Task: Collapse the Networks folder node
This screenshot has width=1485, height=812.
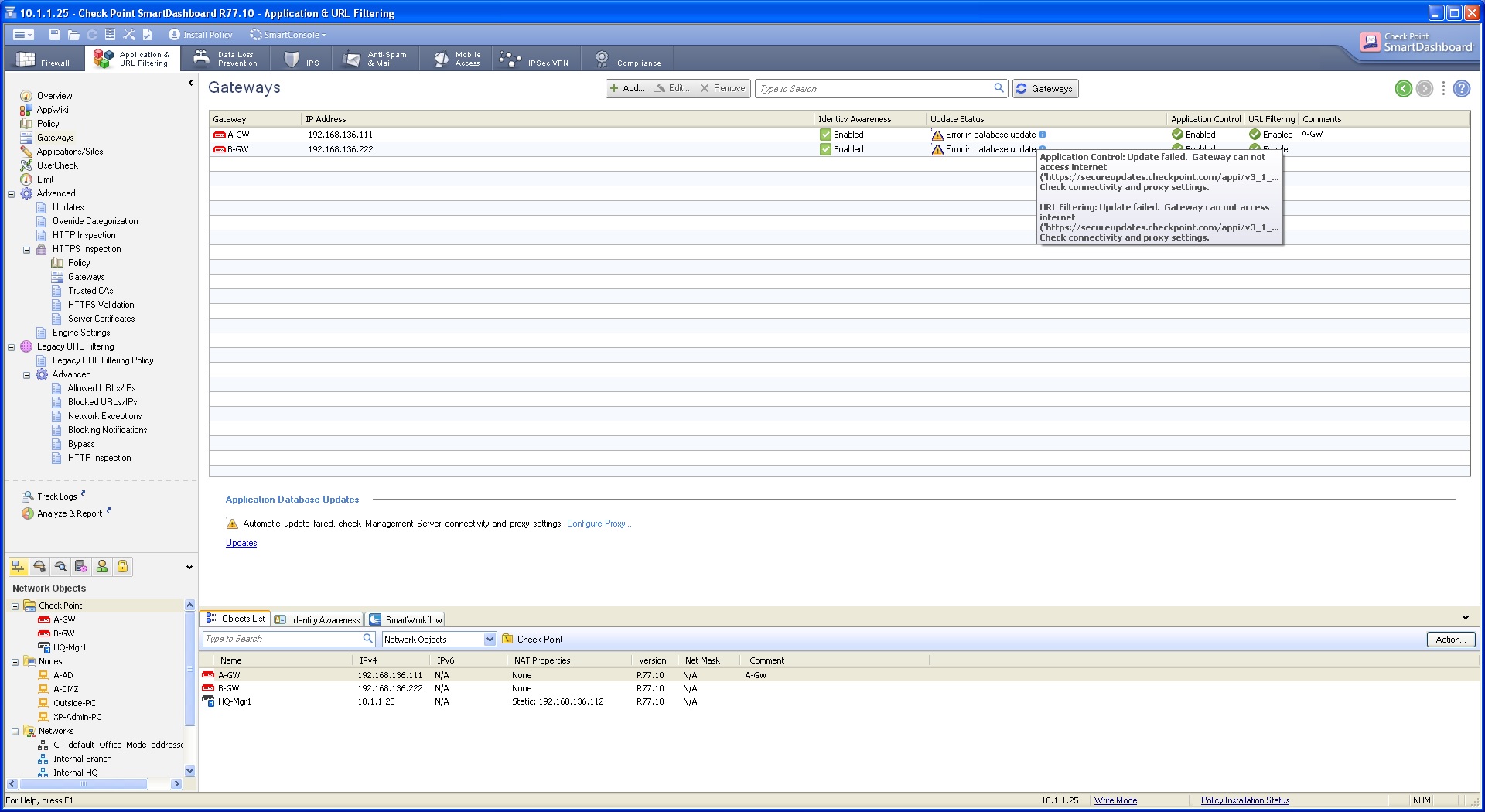Action: [15, 732]
